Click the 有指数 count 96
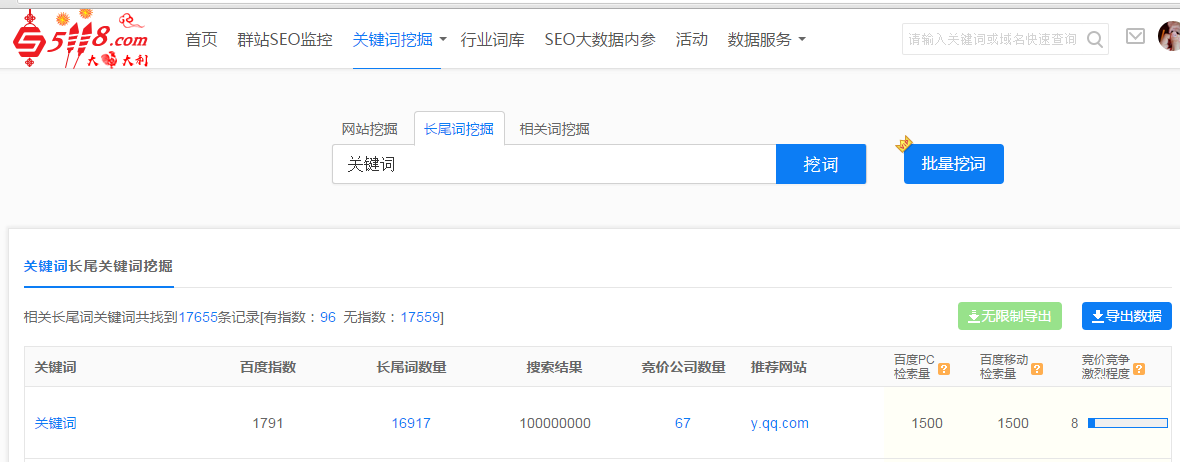The width and height of the screenshot is (1180, 462). pos(328,318)
